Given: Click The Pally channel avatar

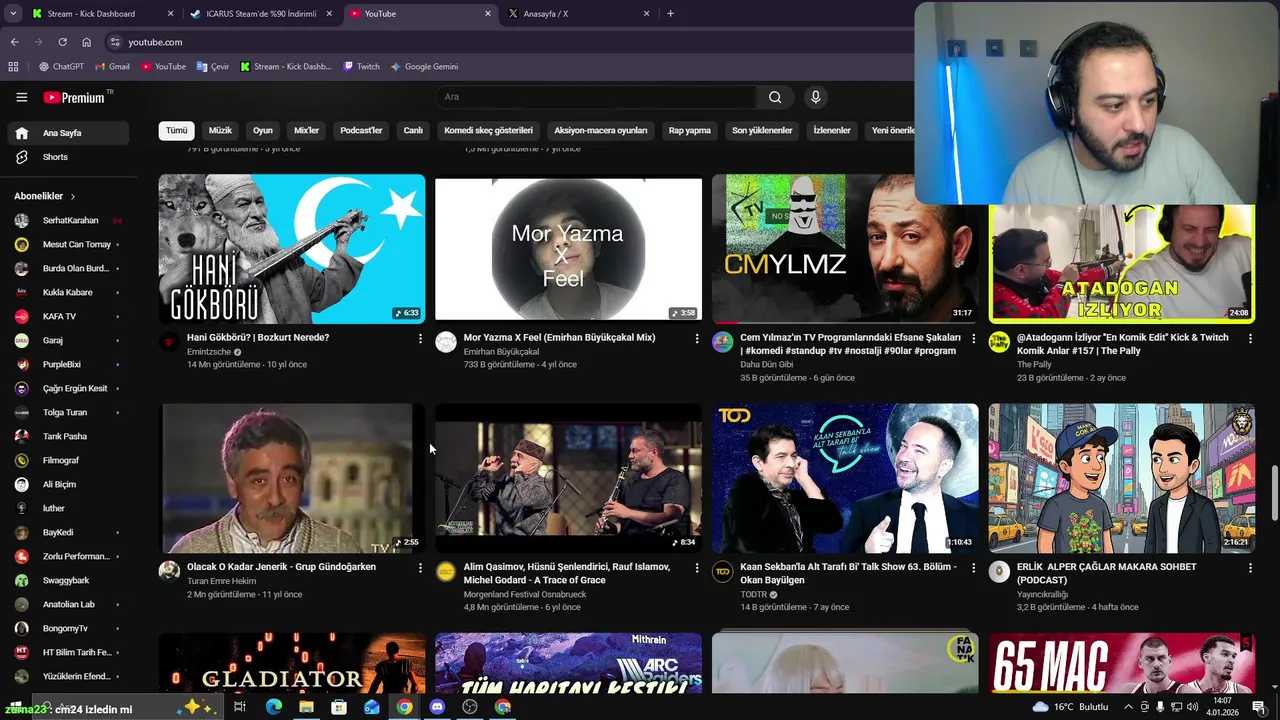Looking at the screenshot, I should [999, 342].
